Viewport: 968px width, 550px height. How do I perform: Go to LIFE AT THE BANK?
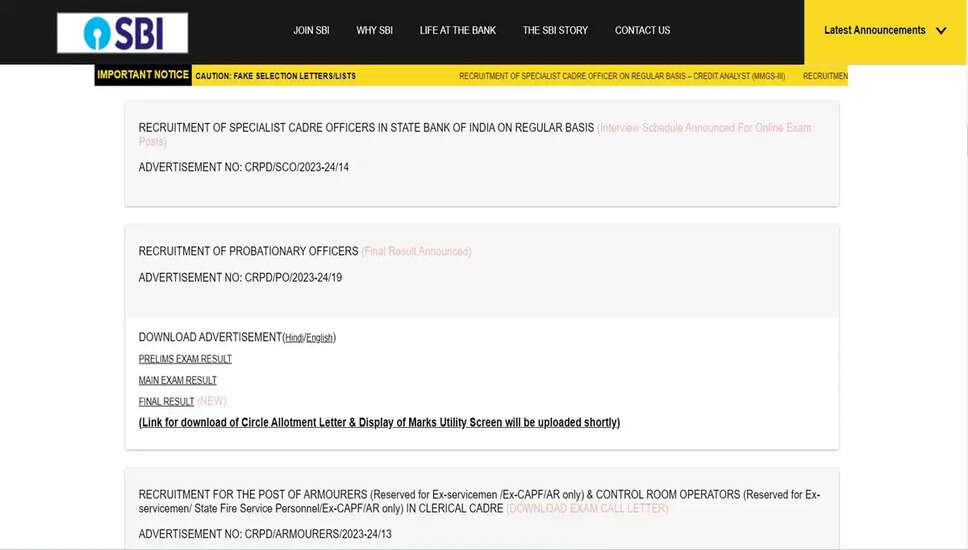click(x=457, y=31)
